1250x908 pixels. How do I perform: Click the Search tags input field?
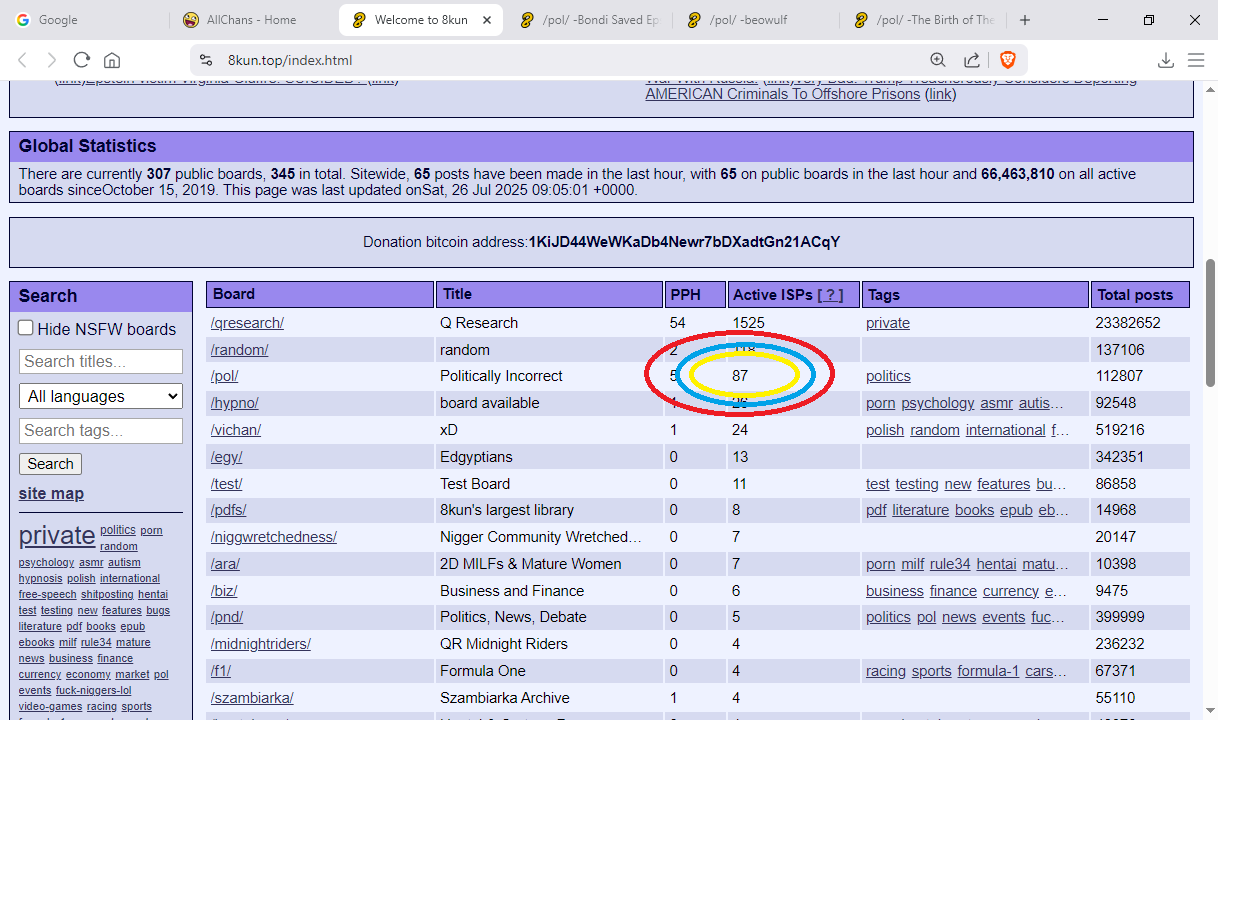coord(101,431)
